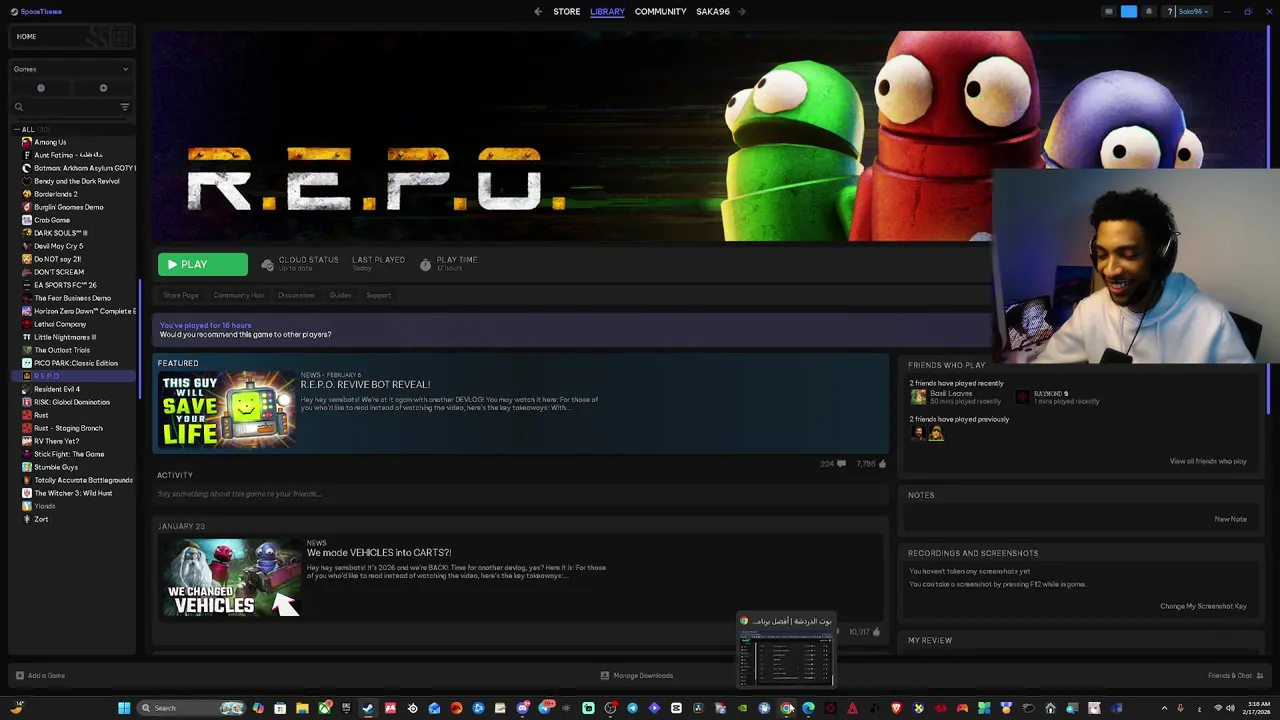Select The Witcher 3: Wild Hunt
Viewport: 1280px width, 720px height.
tap(73, 493)
